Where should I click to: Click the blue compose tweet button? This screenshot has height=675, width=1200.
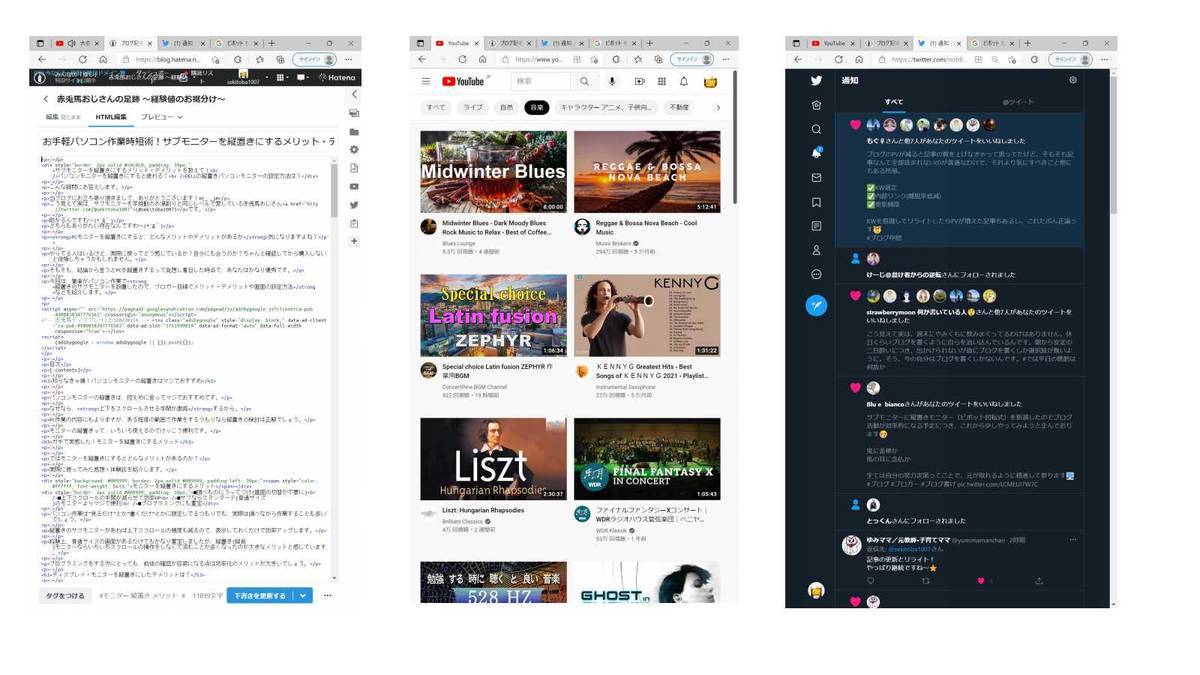[x=816, y=305]
